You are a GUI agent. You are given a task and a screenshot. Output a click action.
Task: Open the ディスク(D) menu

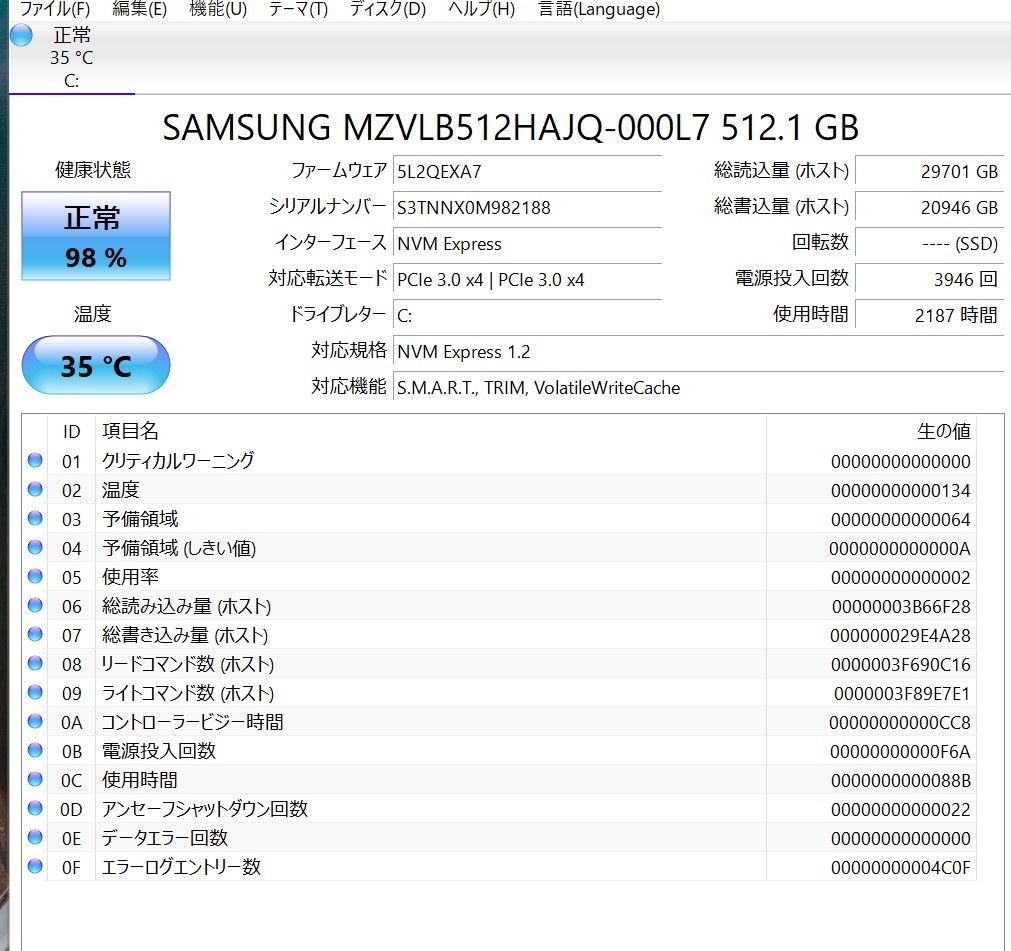(x=388, y=9)
